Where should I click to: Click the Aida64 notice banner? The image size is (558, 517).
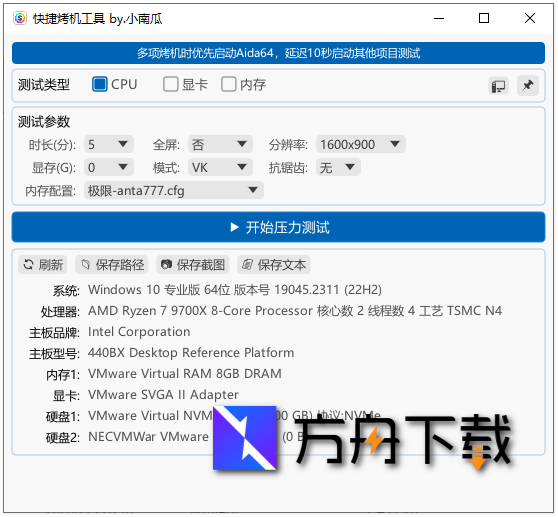tap(278, 53)
